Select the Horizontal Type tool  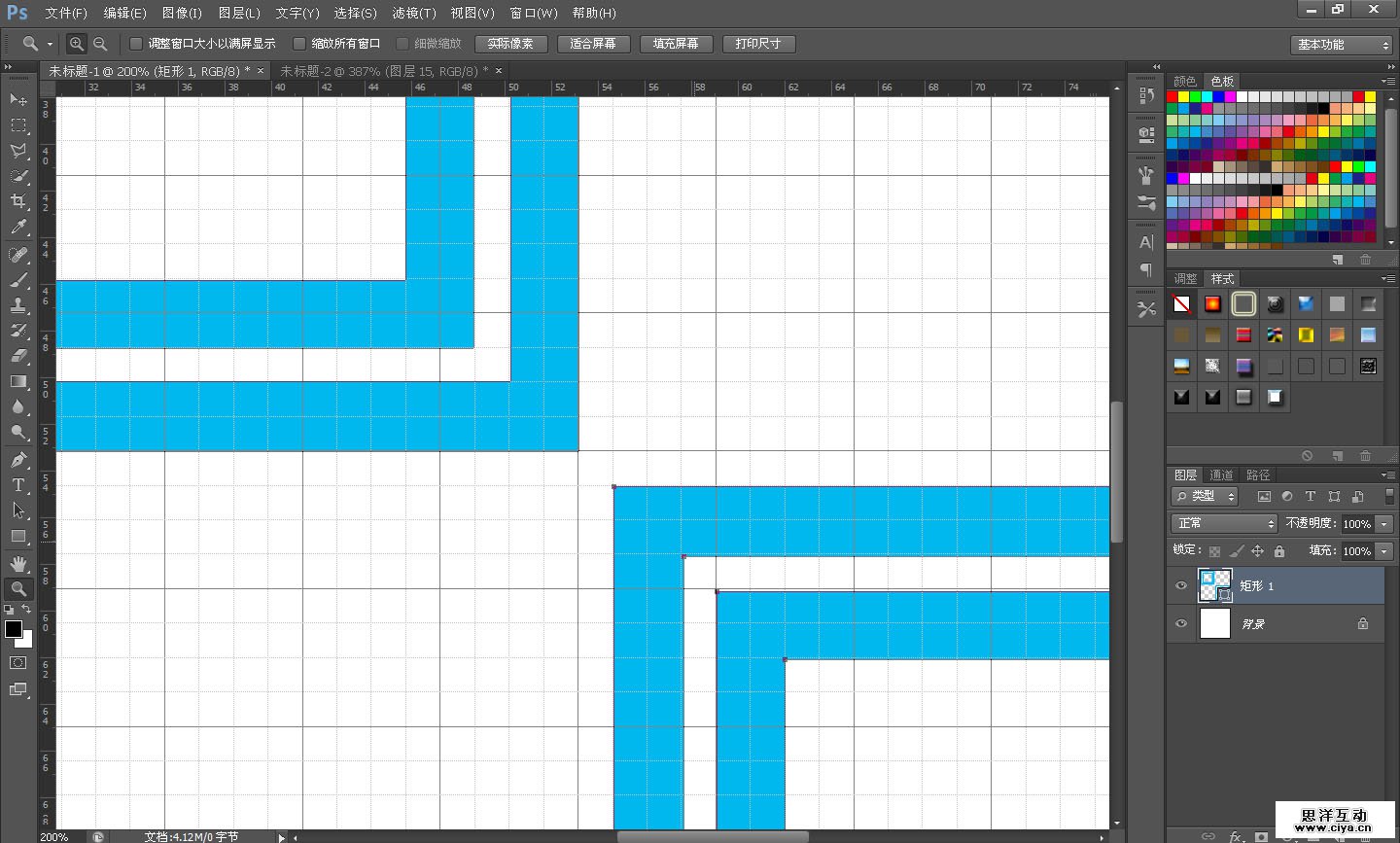coord(17,484)
